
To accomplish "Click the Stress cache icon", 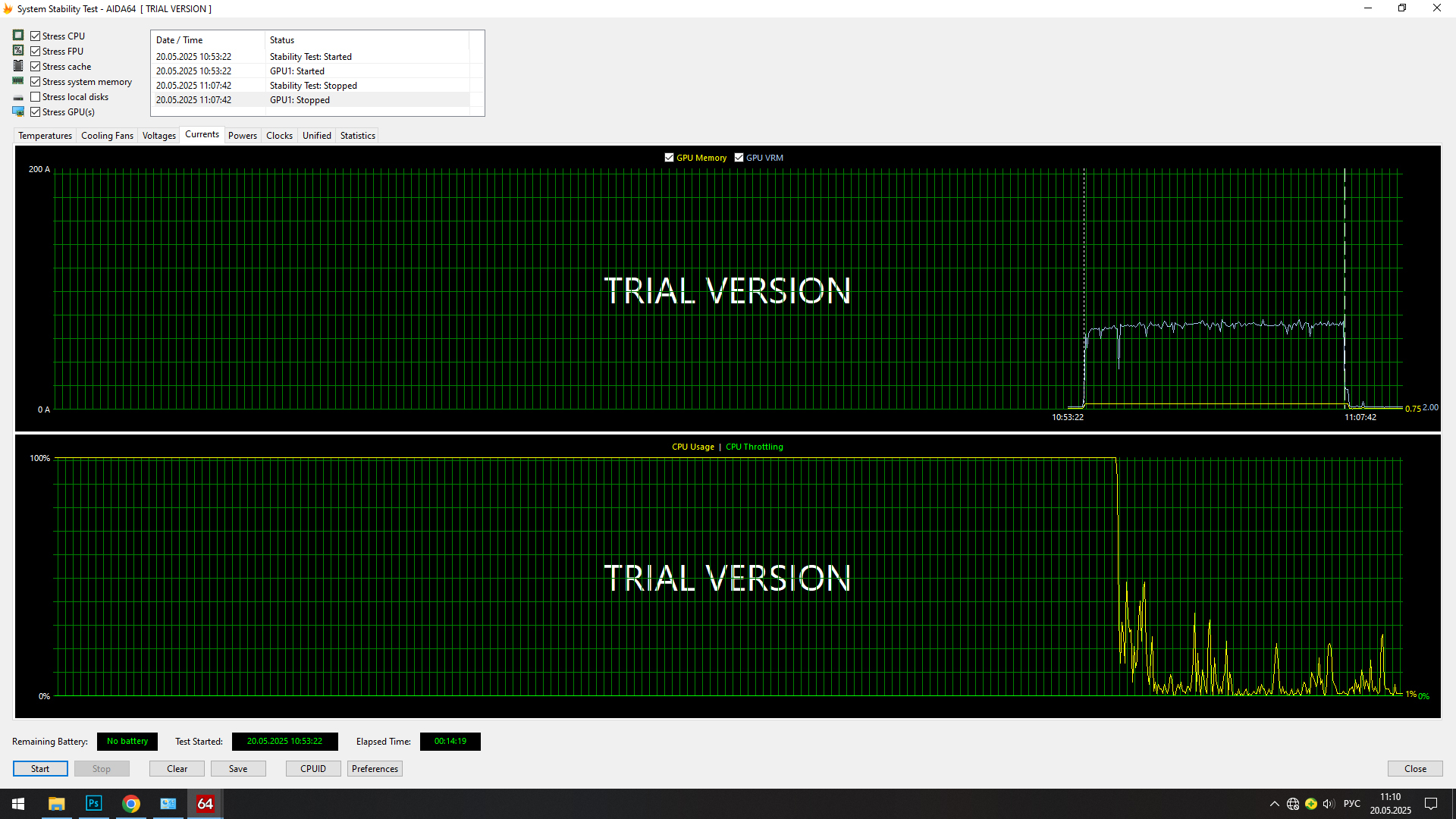I will [x=18, y=66].
